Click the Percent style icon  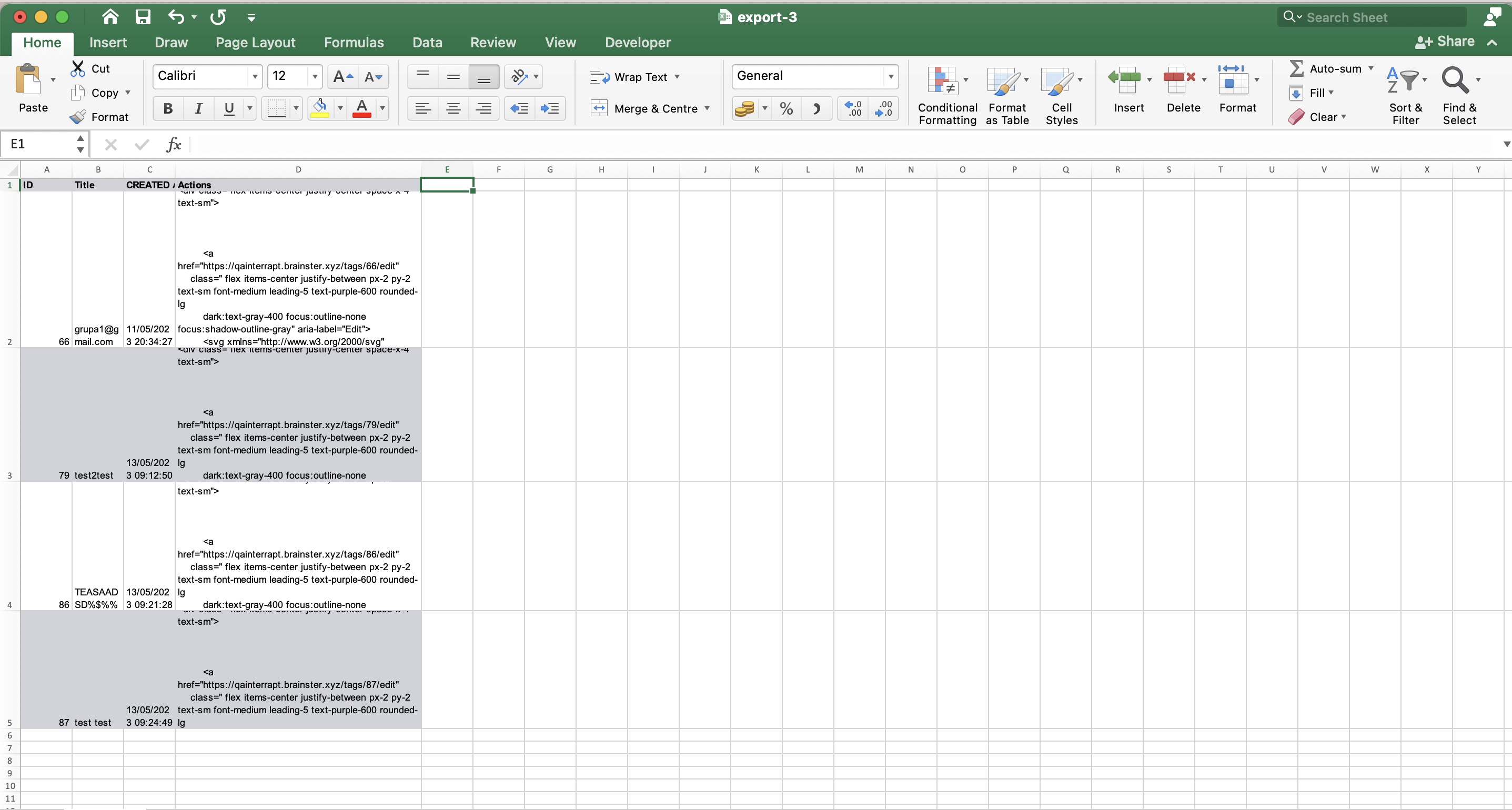tap(786, 108)
